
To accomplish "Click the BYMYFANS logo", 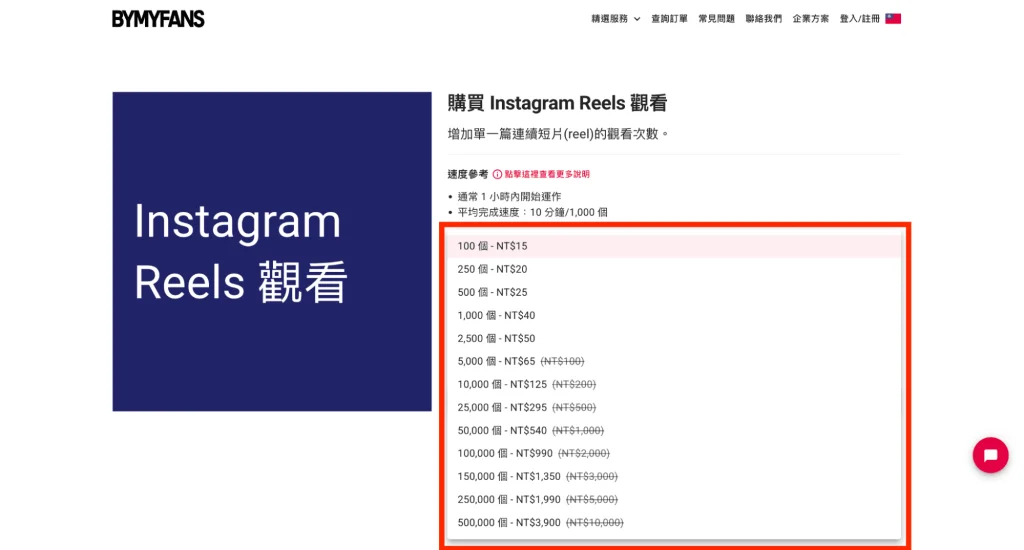I will coord(158,19).
